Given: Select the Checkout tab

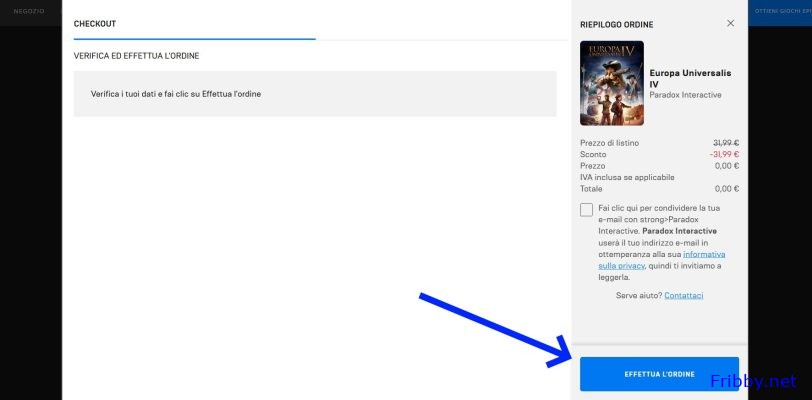Looking at the screenshot, I should 95,23.
